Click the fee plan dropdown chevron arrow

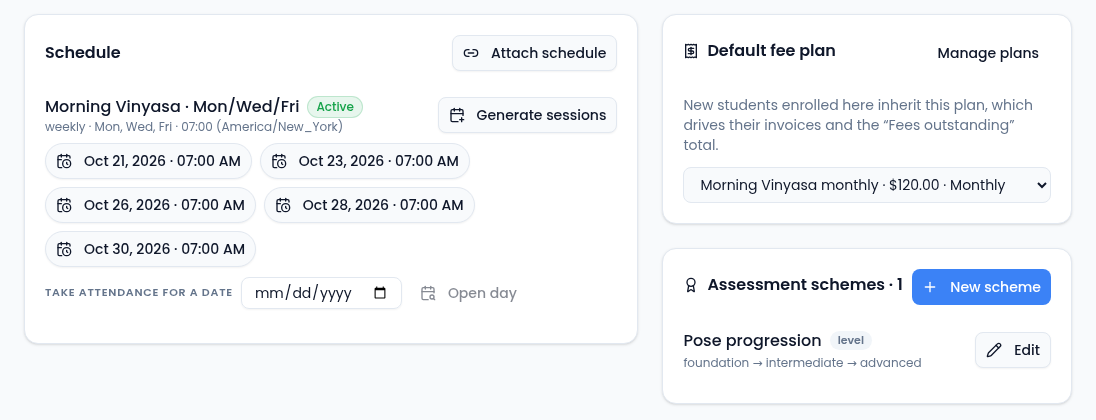tap(1041, 185)
